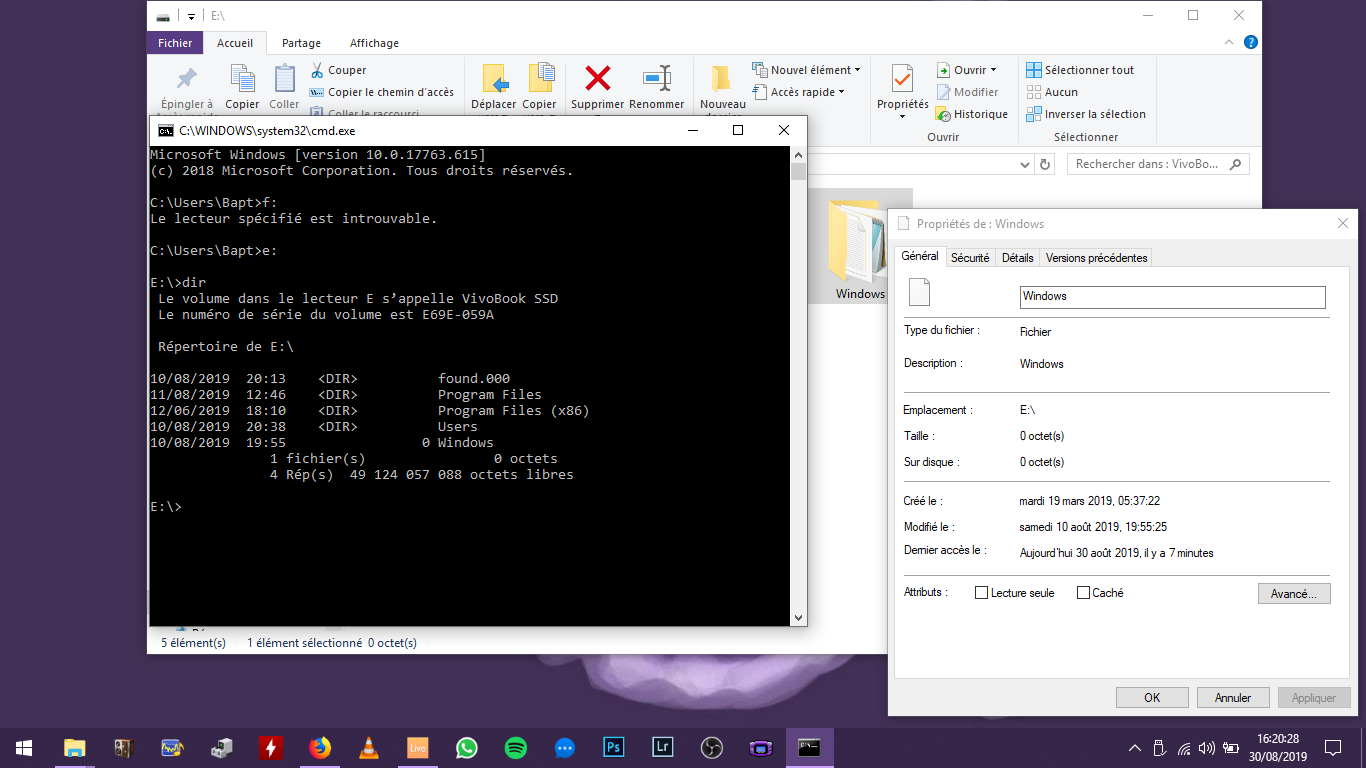The image size is (1366, 768).
Task: Click OK in the Properties dialog
Action: coord(1152,698)
